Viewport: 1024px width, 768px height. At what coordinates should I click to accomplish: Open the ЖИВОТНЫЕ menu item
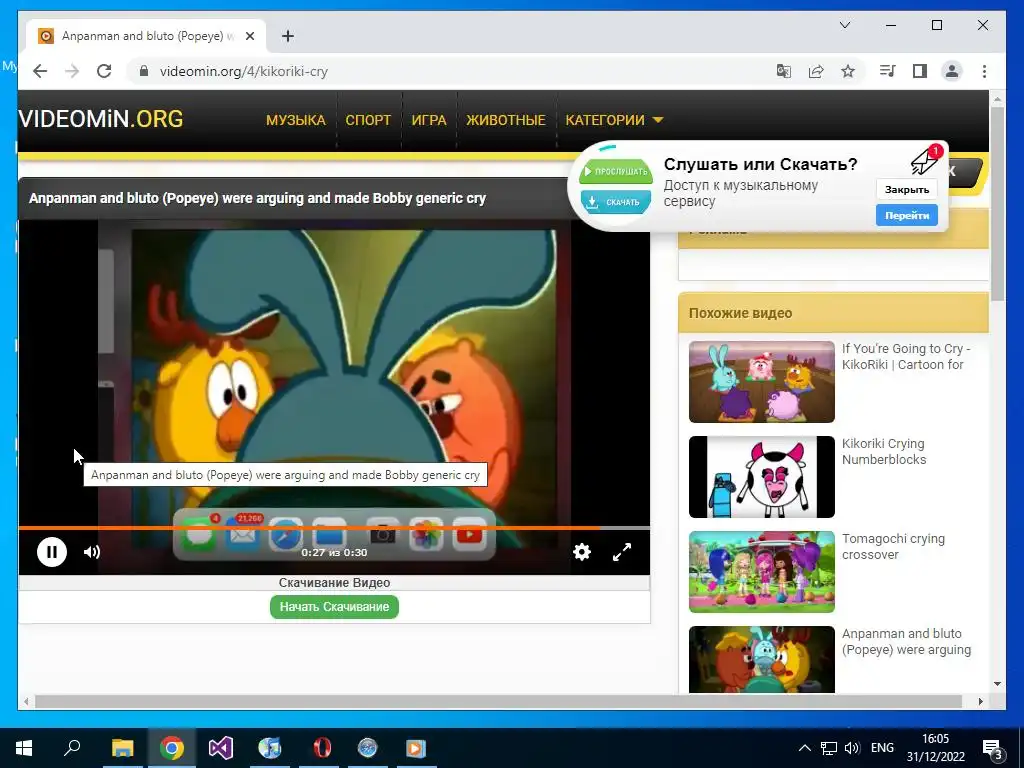505,120
